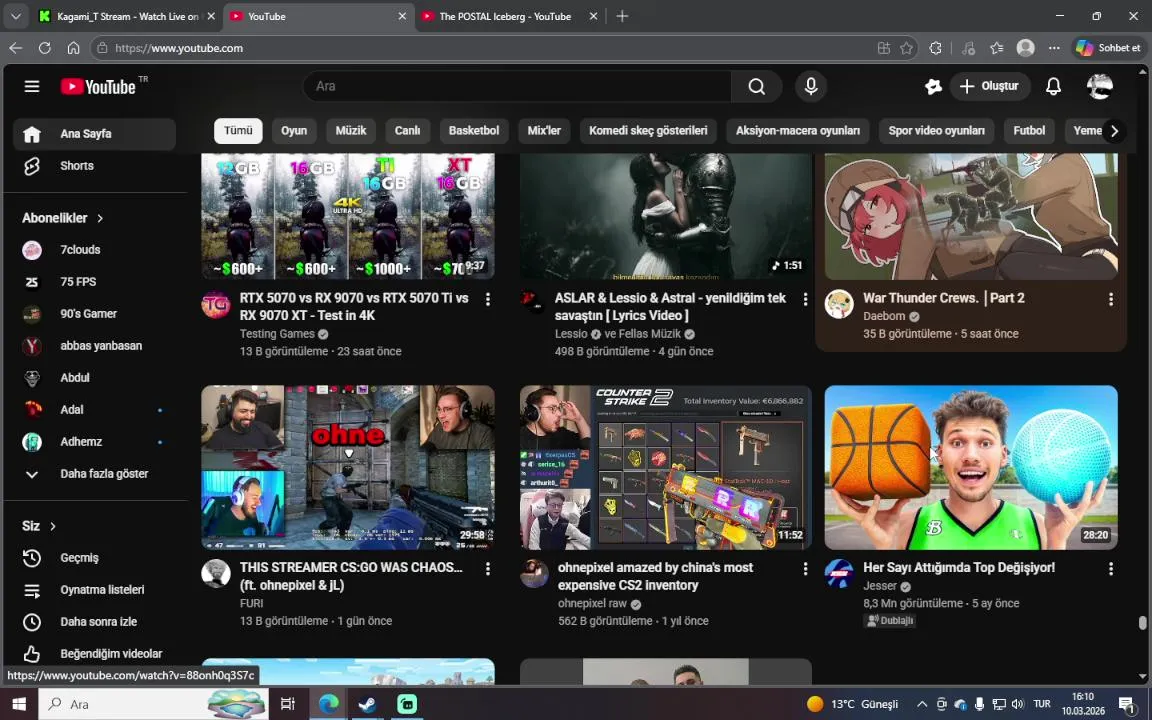Click the browser home button
This screenshot has height=720, width=1152.
click(73, 48)
